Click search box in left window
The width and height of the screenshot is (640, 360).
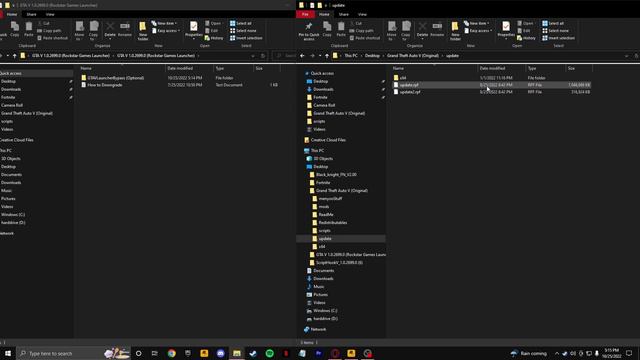[284, 56]
